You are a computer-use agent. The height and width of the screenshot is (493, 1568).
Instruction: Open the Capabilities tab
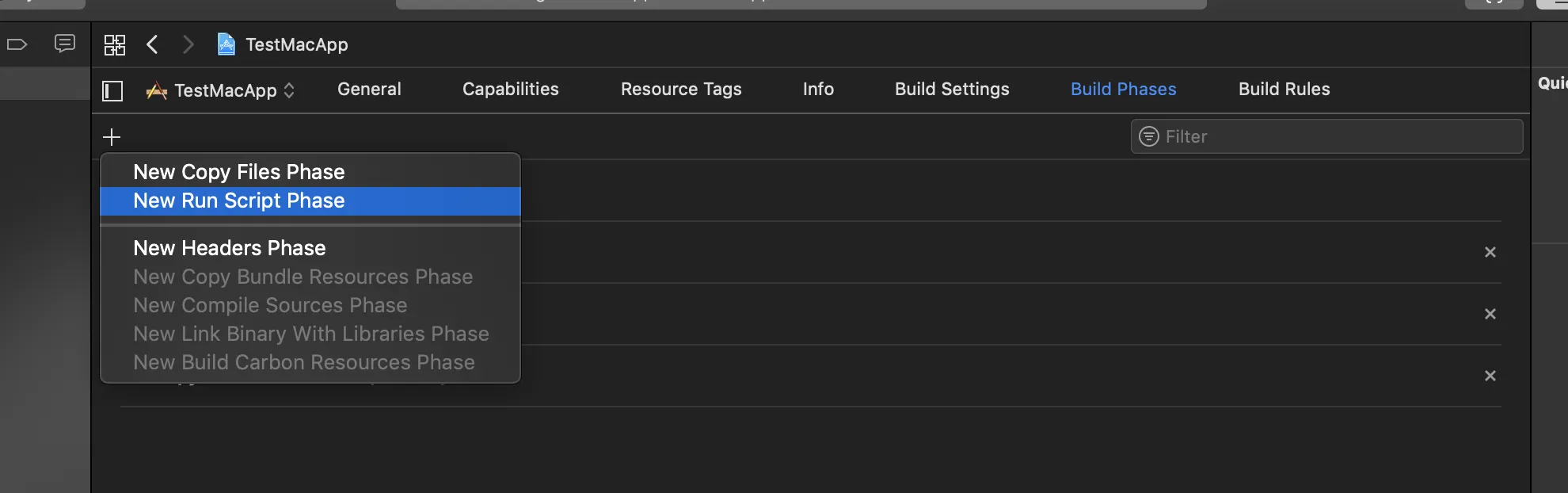point(511,90)
